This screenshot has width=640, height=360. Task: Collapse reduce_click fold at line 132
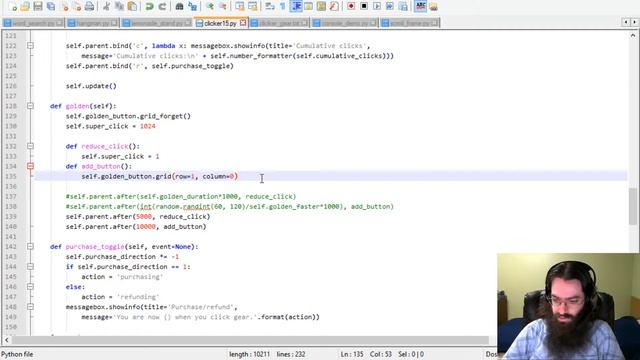31,146
